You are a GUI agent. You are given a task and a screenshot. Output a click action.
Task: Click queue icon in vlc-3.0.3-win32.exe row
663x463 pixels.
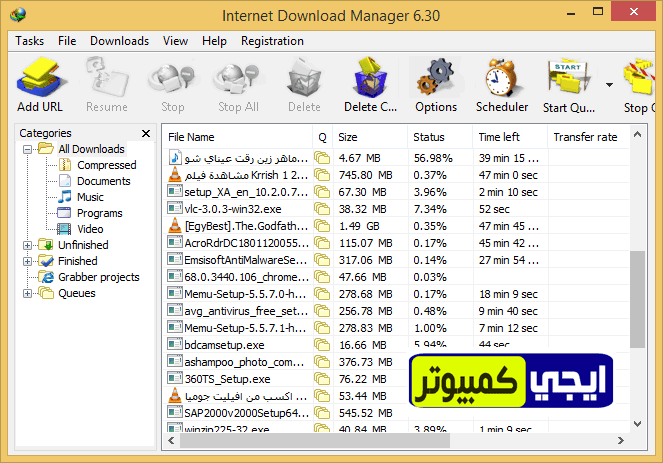[322, 209]
